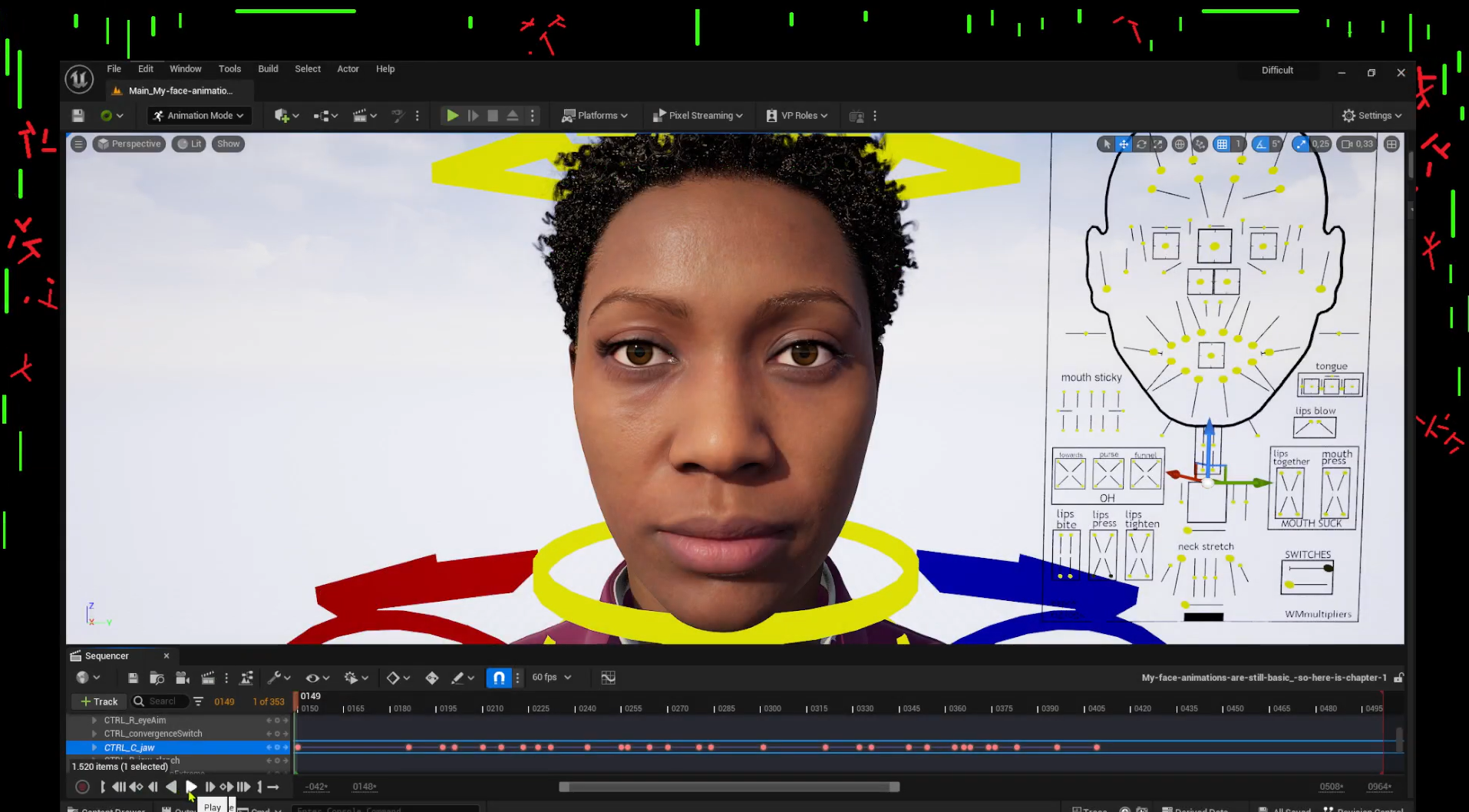Add a key on the CTRL_C_jaw track
This screenshot has height=812, width=1469.
pos(277,748)
